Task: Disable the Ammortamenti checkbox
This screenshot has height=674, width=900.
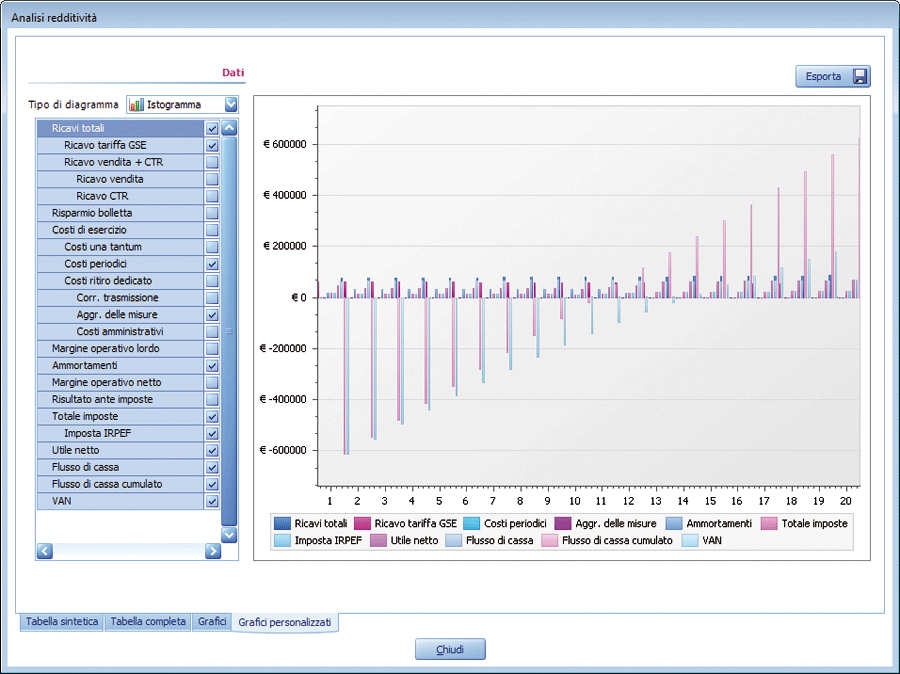Action: click(x=210, y=365)
